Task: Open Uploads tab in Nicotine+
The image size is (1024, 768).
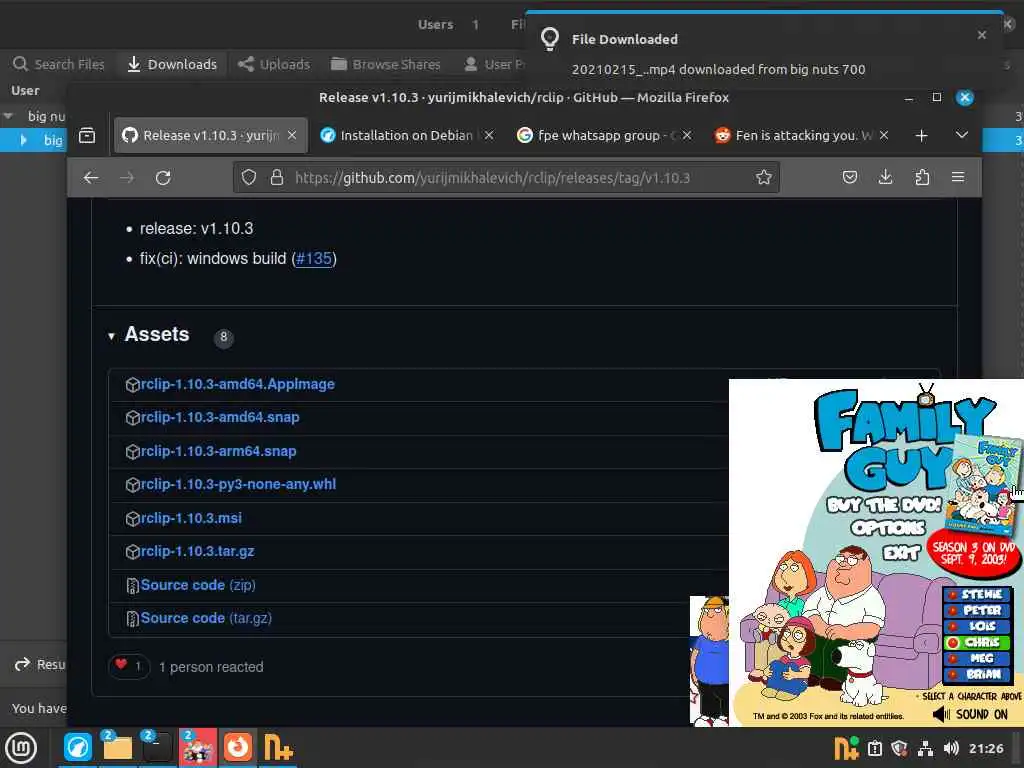Action: point(274,64)
